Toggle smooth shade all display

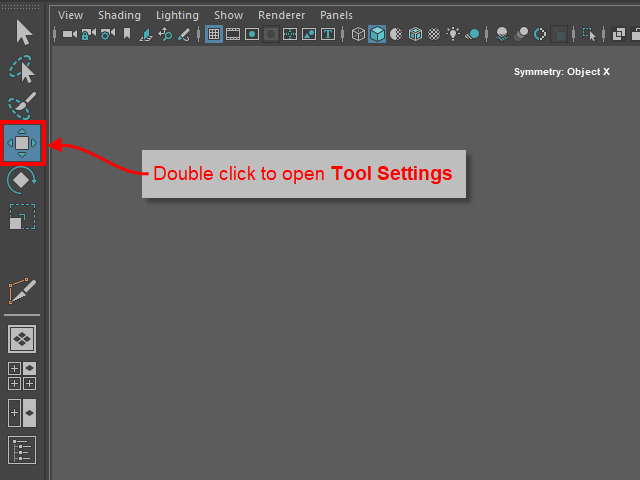(x=377, y=34)
